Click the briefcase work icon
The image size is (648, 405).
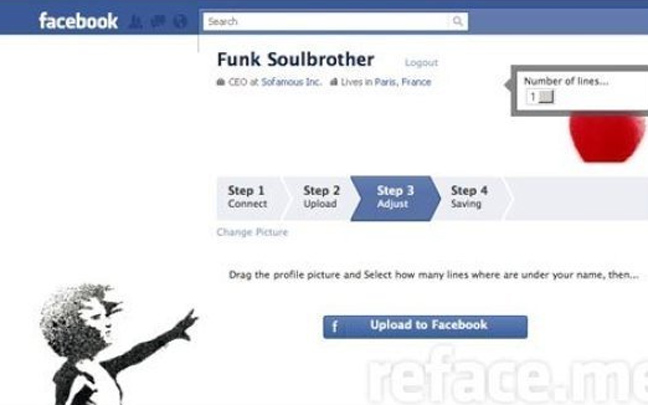(221, 82)
